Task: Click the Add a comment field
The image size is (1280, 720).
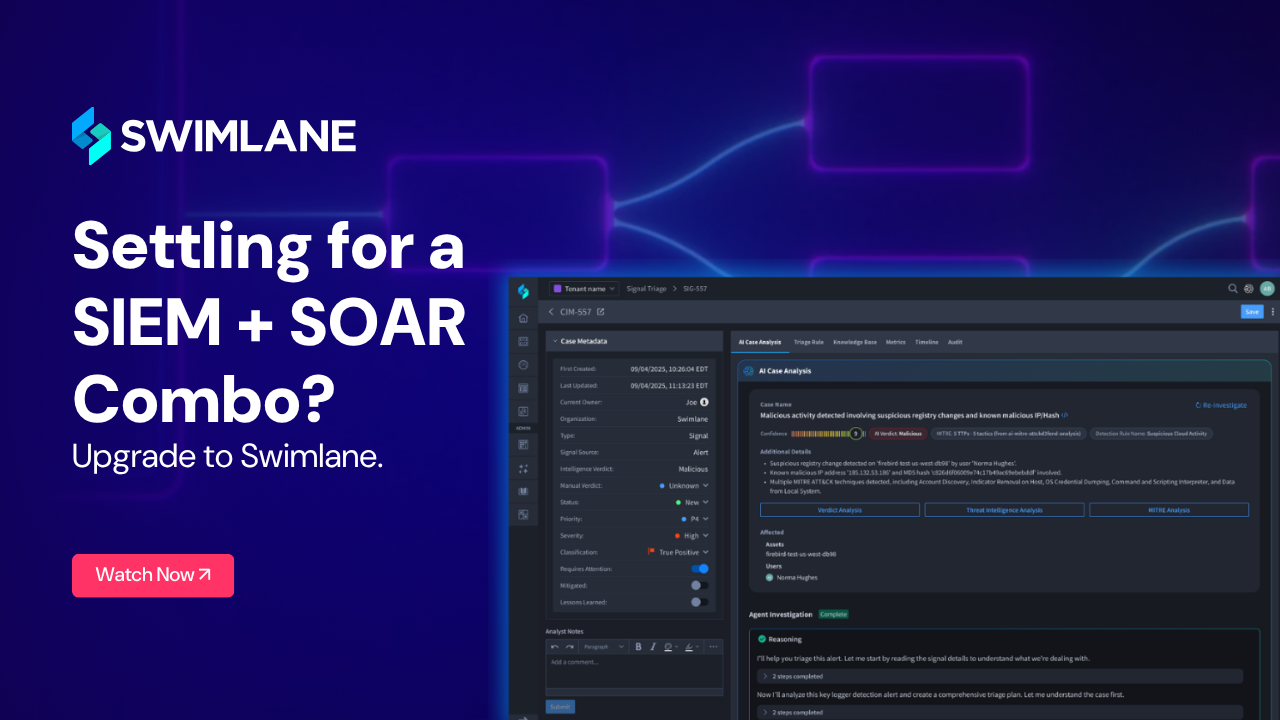Action: (x=634, y=672)
